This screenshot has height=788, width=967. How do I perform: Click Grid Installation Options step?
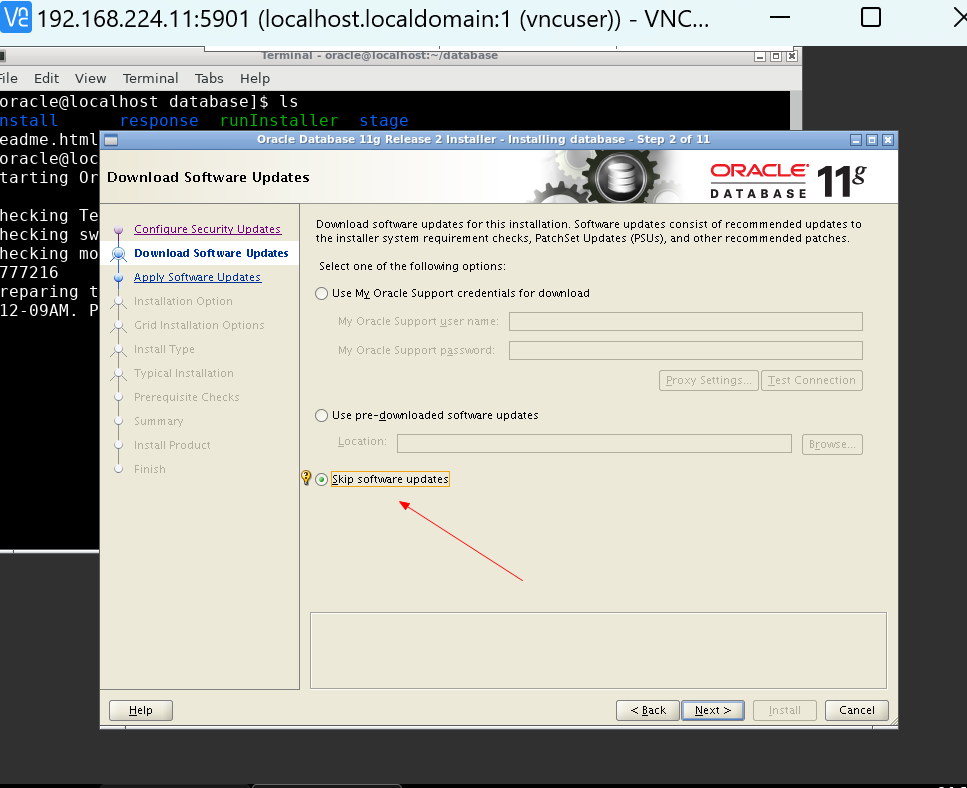pyautogui.click(x=199, y=326)
